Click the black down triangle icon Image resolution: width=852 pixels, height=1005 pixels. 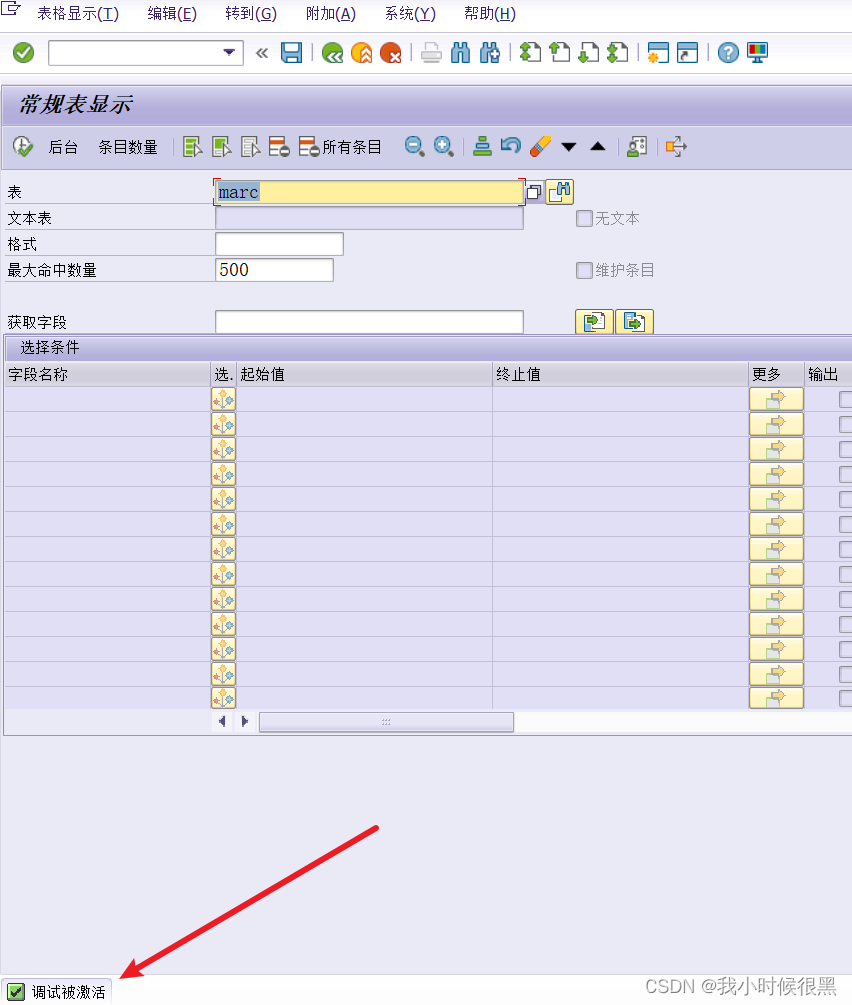tap(569, 147)
